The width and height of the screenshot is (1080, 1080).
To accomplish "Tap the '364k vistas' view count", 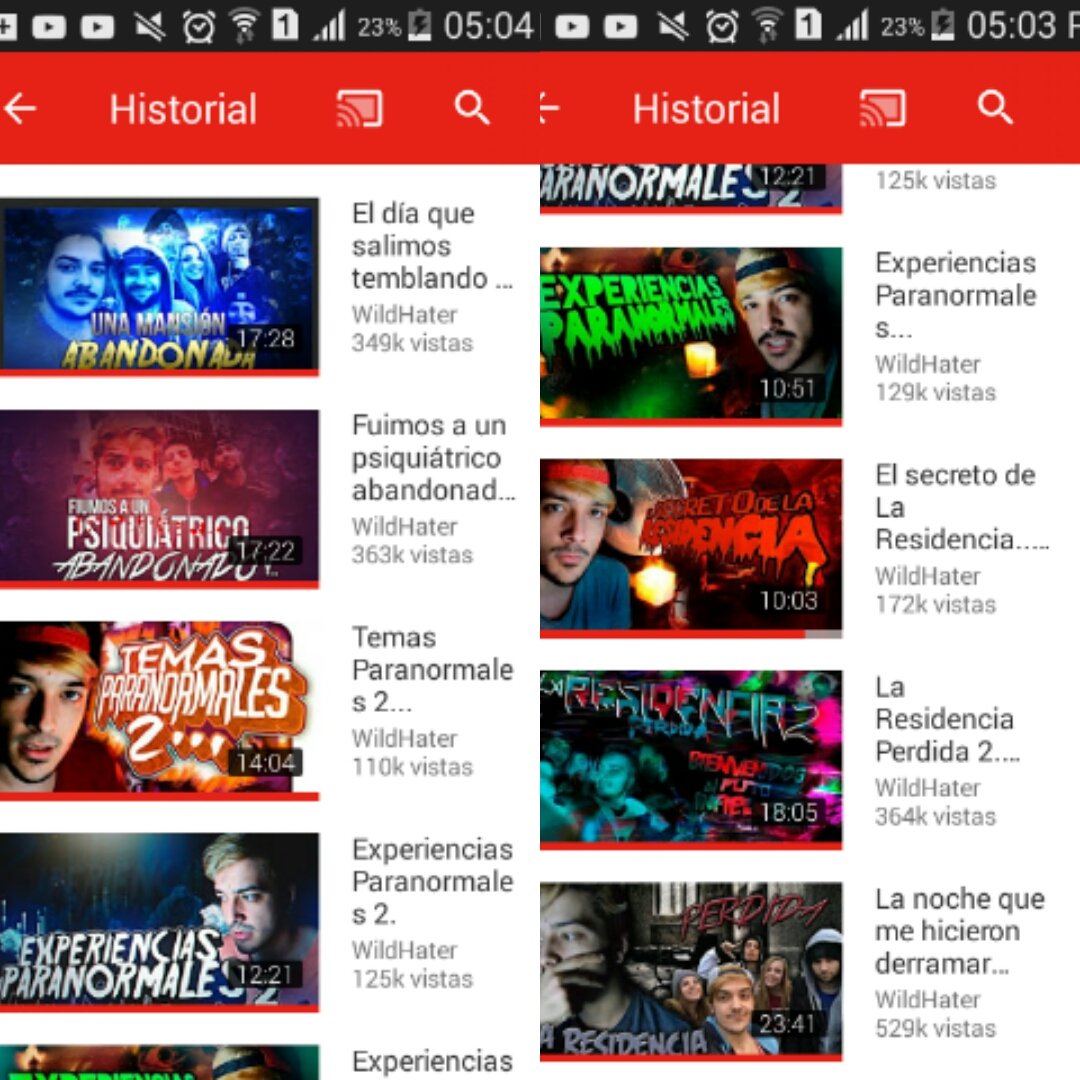I will (x=935, y=817).
